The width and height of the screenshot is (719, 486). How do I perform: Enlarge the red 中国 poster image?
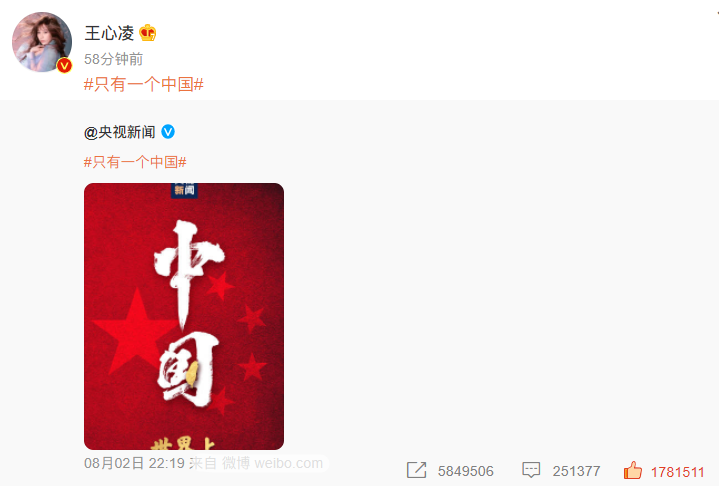coord(184,316)
